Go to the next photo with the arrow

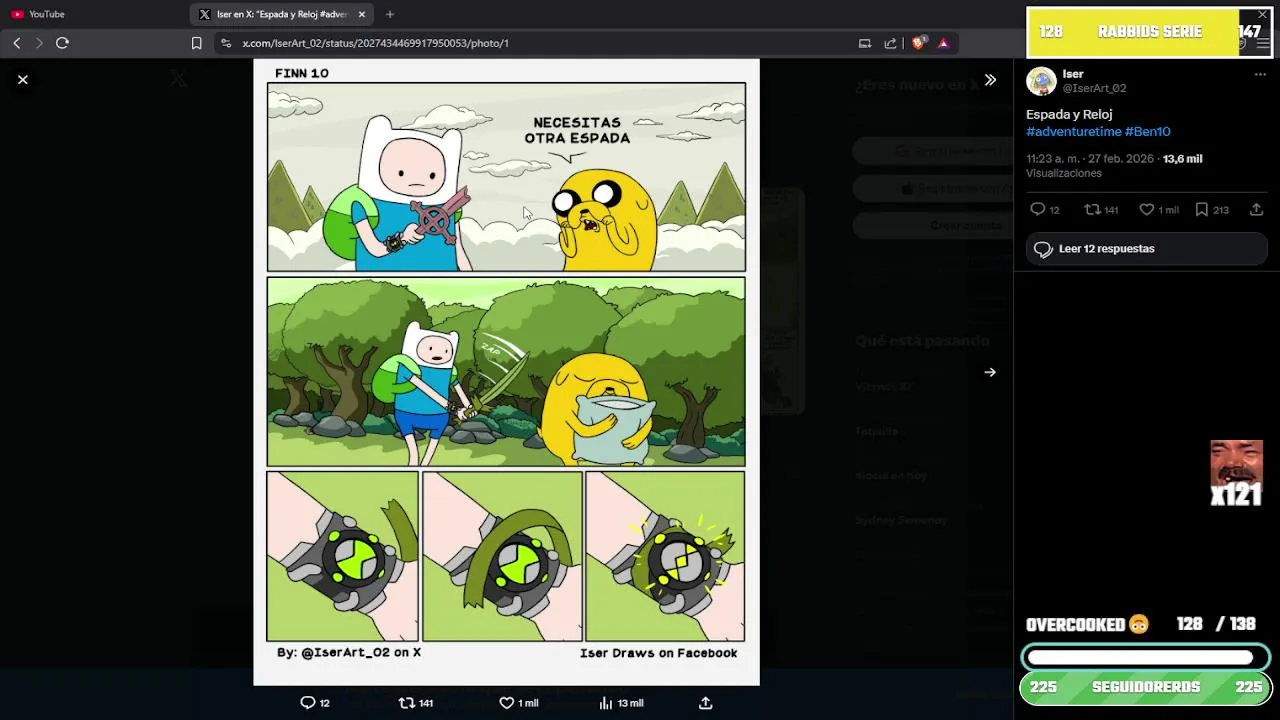pyautogui.click(x=990, y=372)
